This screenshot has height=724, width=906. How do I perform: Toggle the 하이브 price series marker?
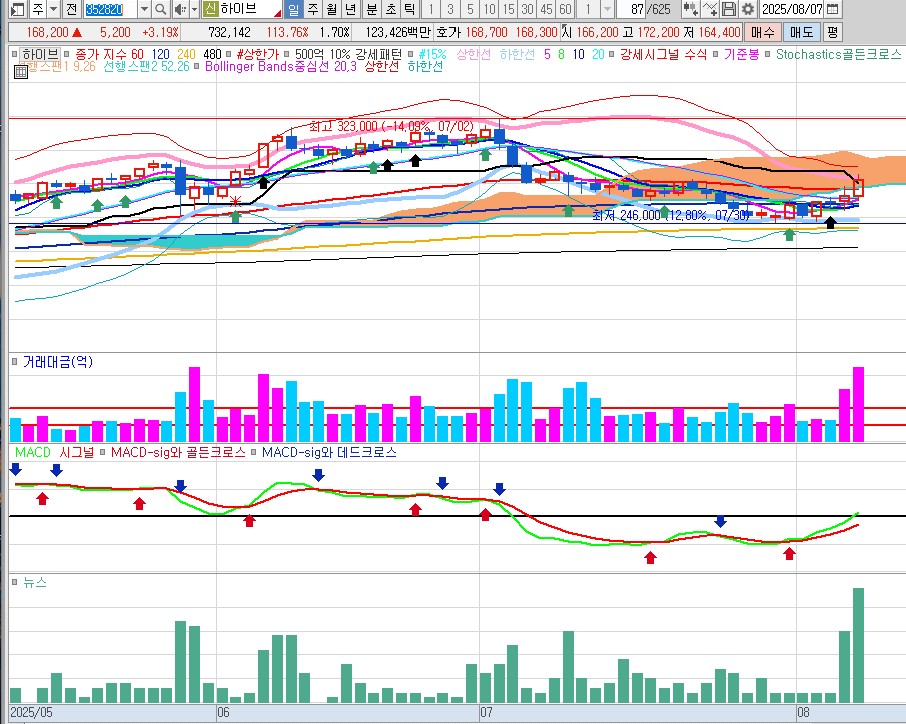coord(14,54)
